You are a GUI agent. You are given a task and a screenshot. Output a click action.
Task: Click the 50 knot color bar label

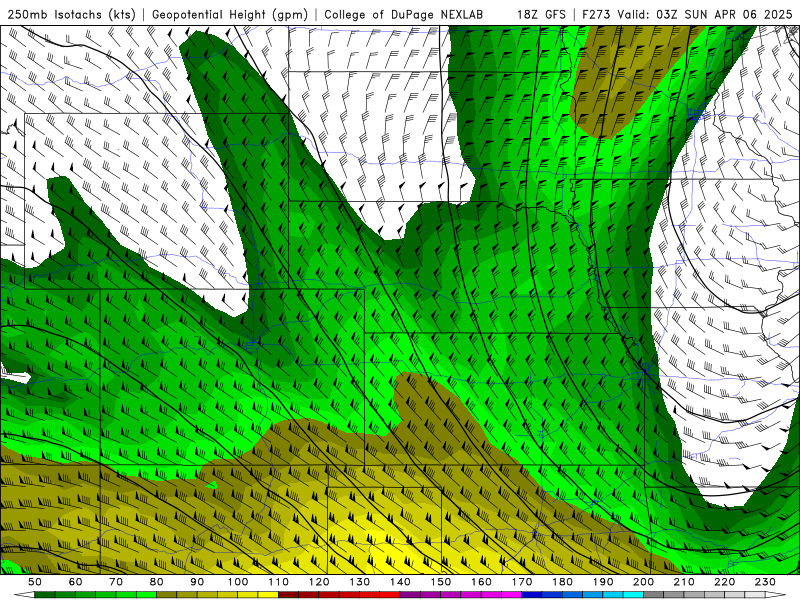click(x=35, y=582)
